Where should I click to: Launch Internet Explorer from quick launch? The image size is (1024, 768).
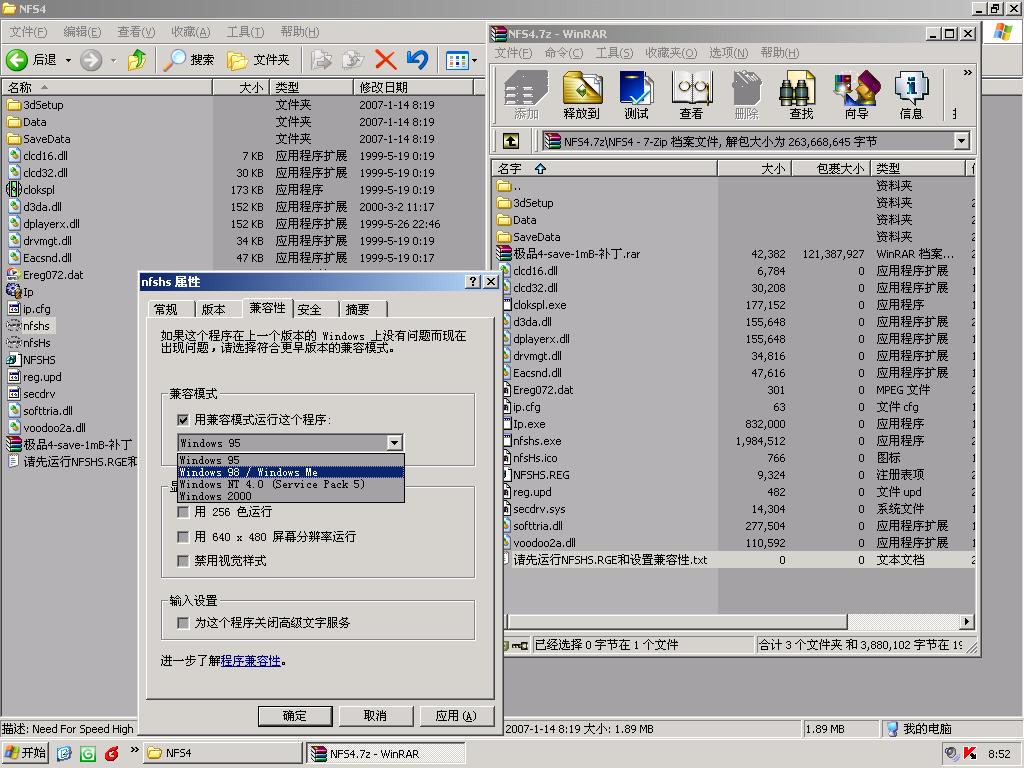point(63,754)
